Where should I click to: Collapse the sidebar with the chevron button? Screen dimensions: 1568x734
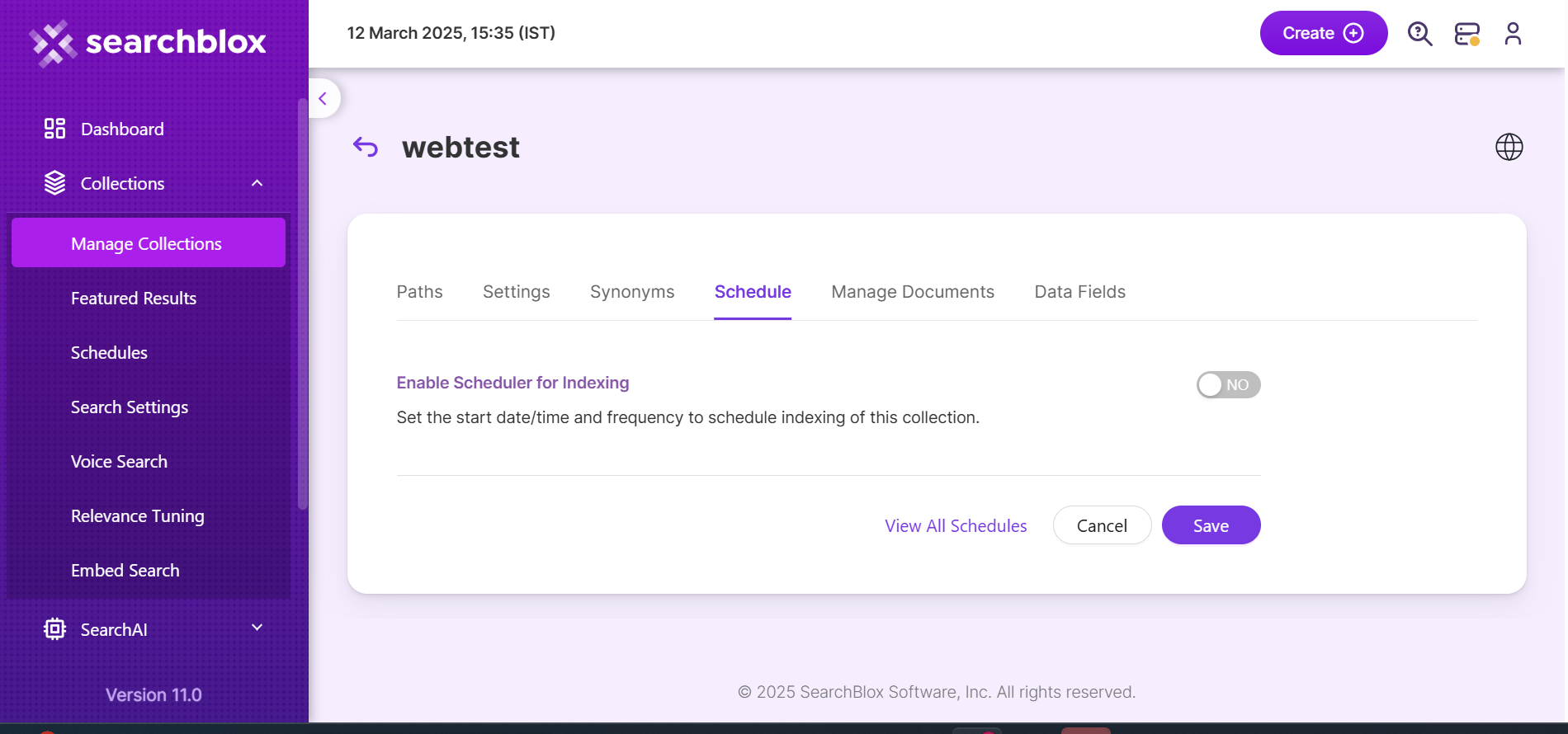pos(324,98)
